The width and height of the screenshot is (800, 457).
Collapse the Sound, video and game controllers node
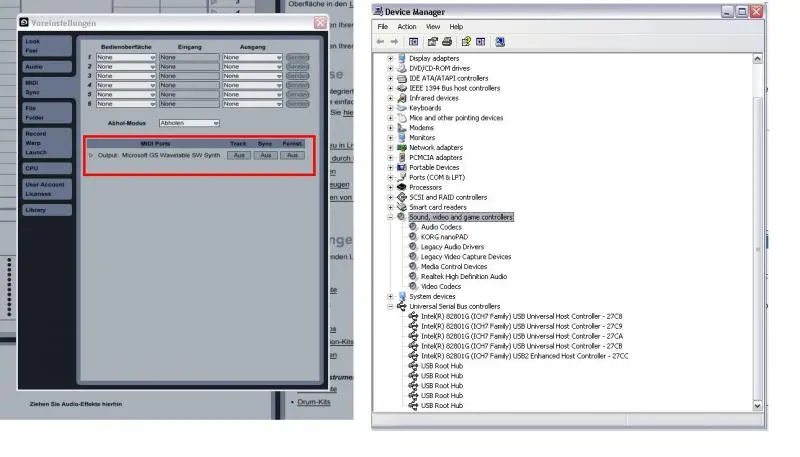coord(390,217)
